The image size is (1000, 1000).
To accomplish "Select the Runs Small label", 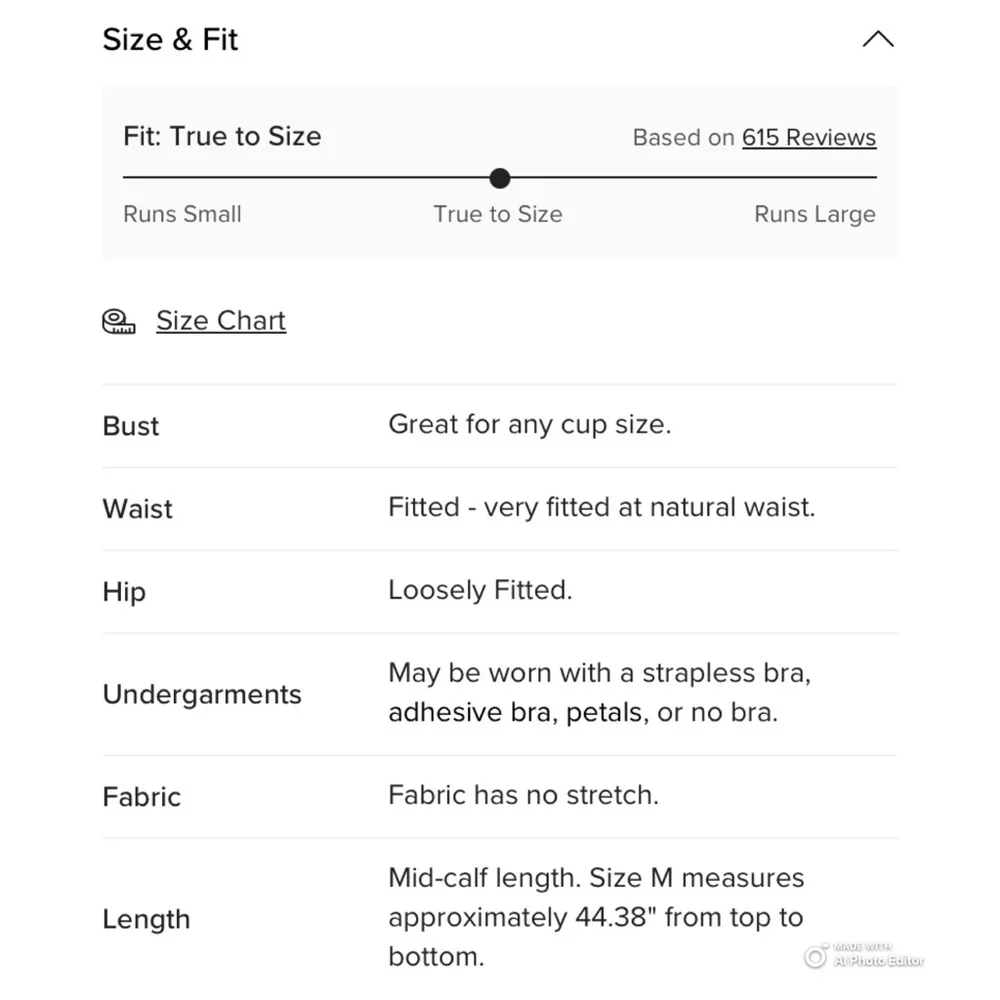I will pyautogui.click(x=182, y=214).
